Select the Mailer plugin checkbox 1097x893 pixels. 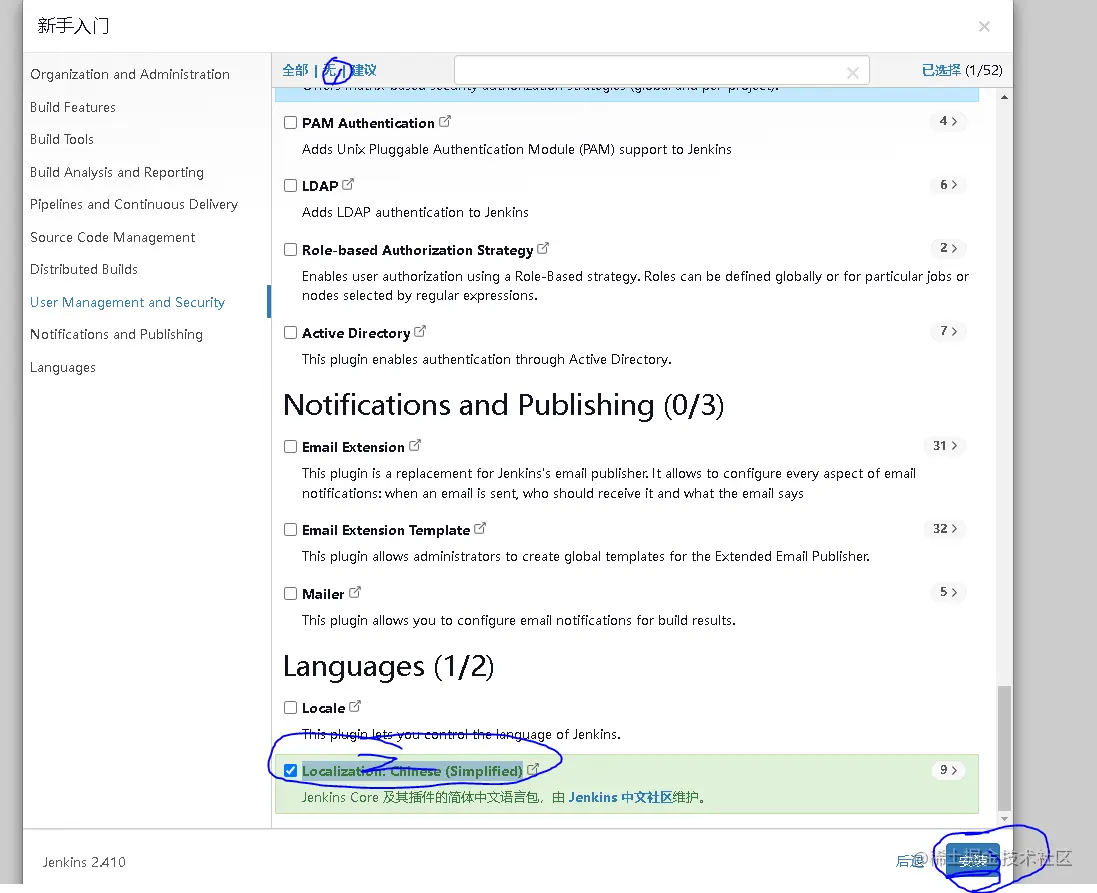pyautogui.click(x=290, y=593)
